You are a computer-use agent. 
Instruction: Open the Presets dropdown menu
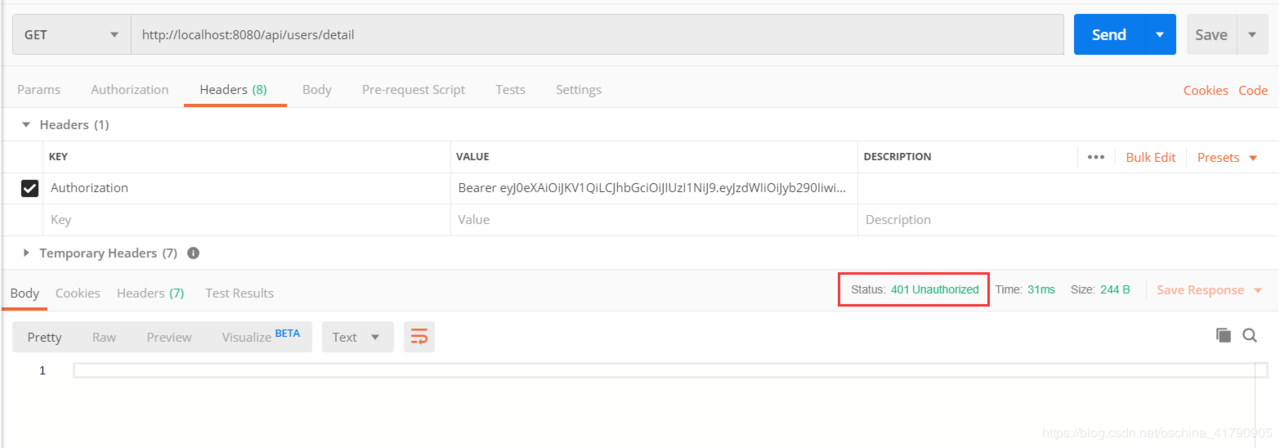click(x=1227, y=157)
